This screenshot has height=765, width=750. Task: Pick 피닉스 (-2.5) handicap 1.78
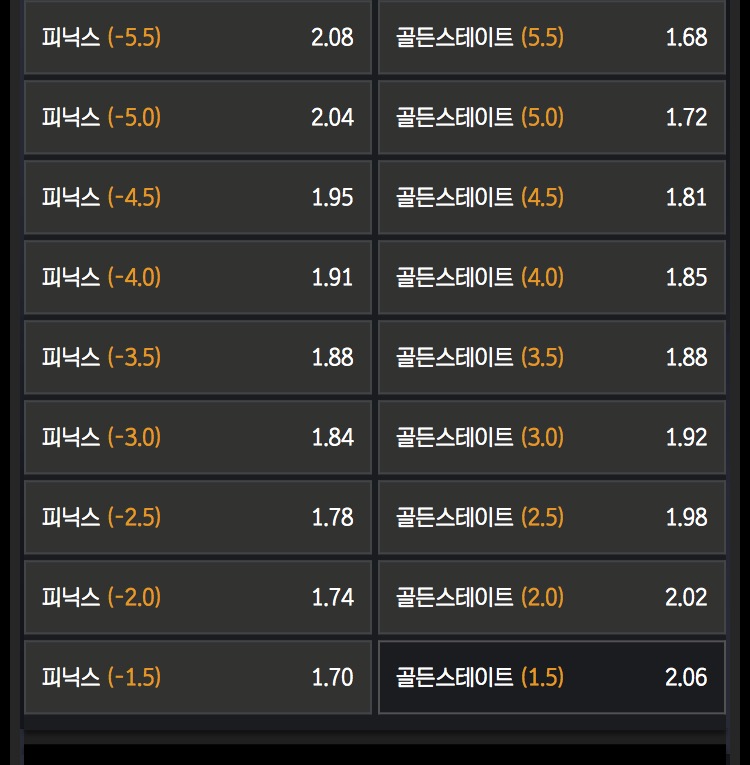click(197, 517)
